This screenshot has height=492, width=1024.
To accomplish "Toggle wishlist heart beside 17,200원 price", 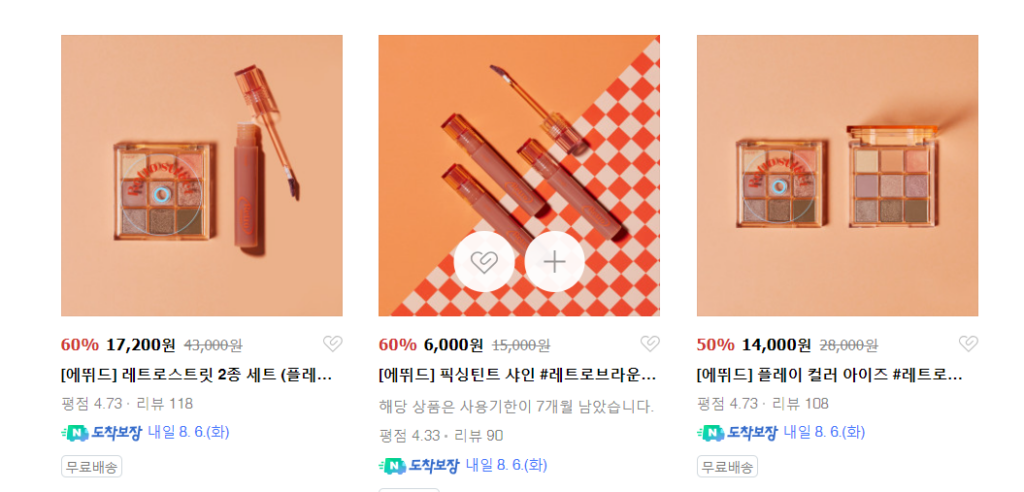I will click(x=332, y=344).
